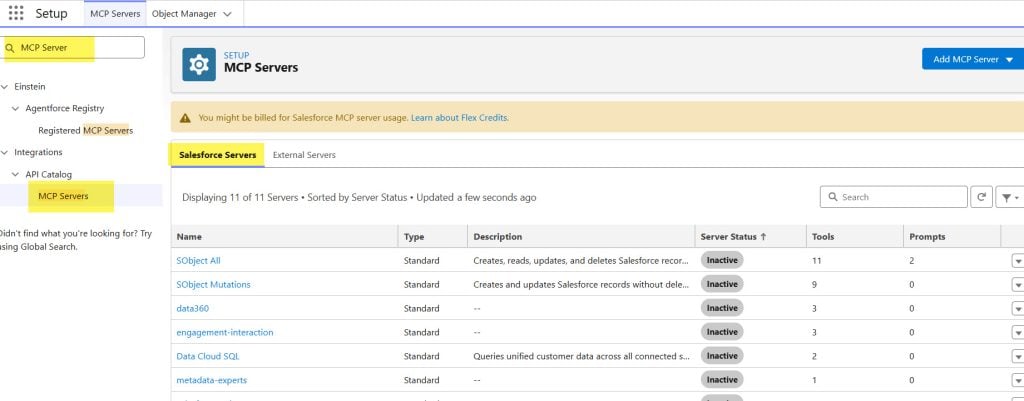Click the SETUP breadcrumb label

point(236,56)
